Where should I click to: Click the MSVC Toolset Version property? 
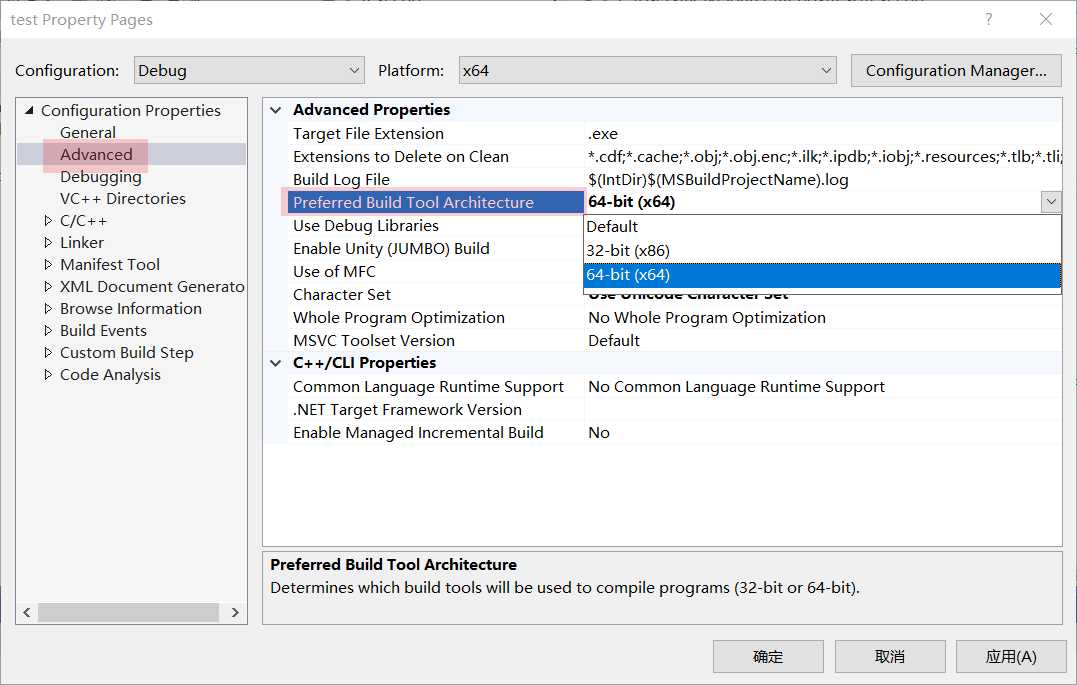tap(374, 341)
